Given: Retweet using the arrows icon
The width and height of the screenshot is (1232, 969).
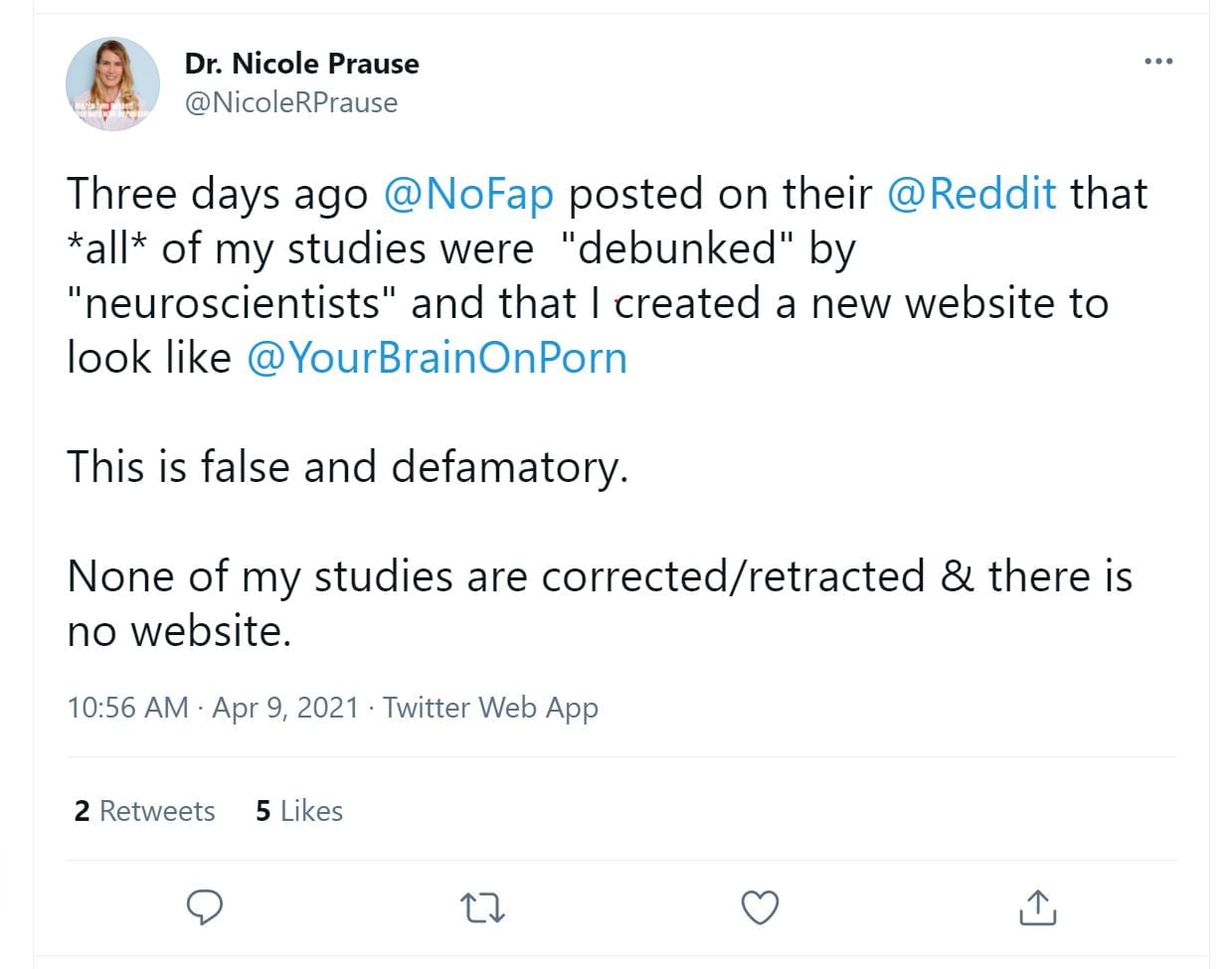Looking at the screenshot, I should pyautogui.click(x=483, y=906).
